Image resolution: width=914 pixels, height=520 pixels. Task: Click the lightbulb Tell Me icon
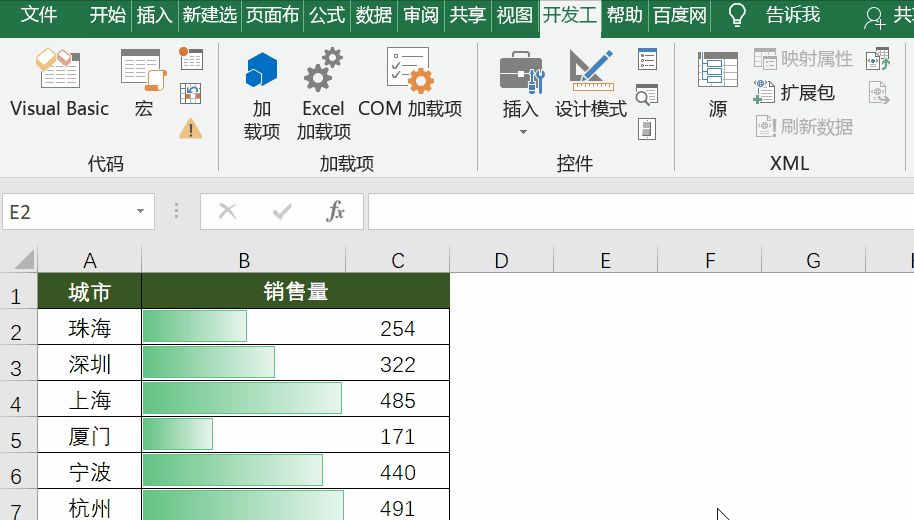click(x=737, y=15)
